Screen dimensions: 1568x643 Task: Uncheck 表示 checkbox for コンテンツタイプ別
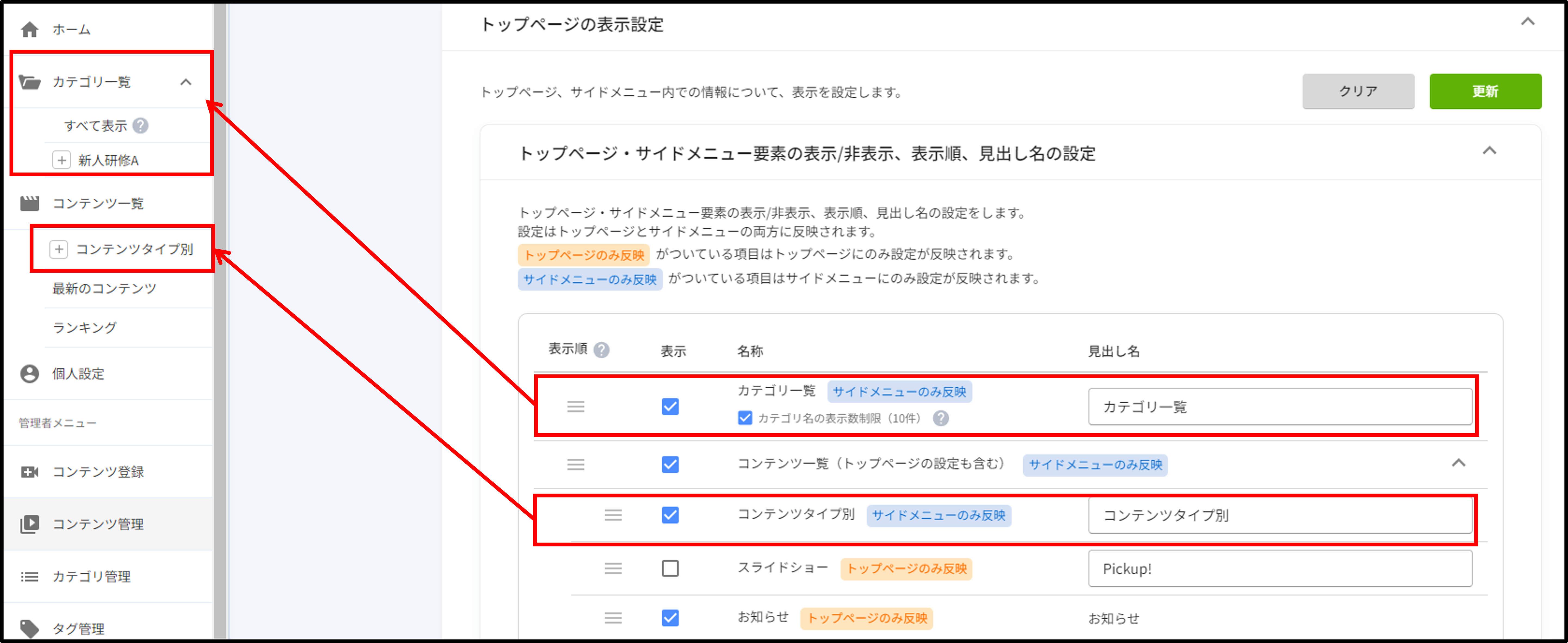(x=670, y=515)
